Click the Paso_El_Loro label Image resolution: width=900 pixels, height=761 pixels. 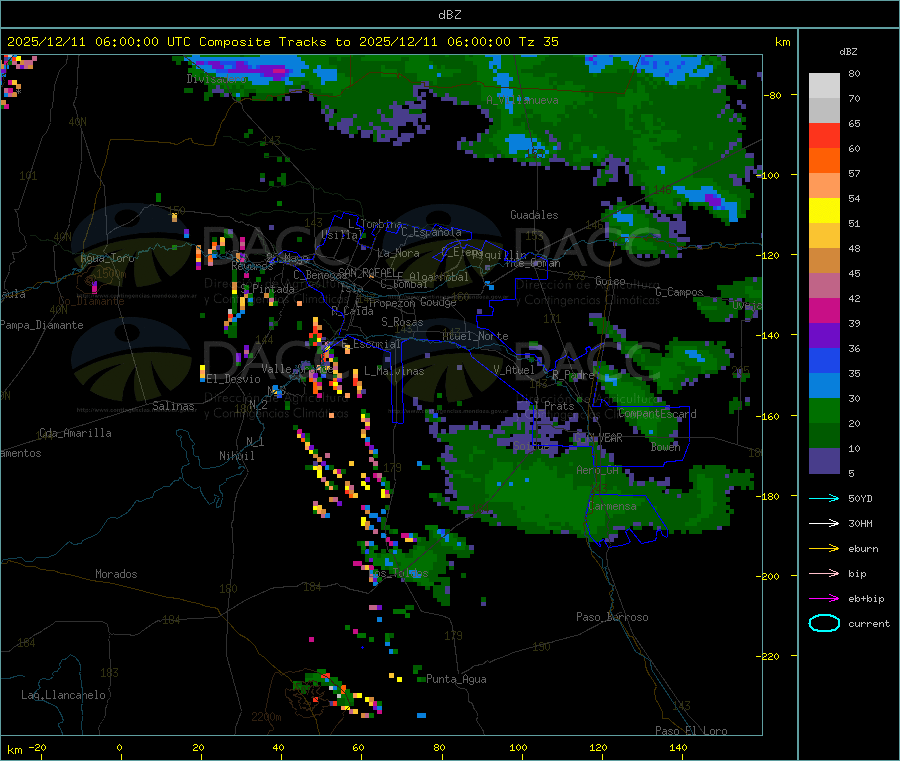pos(692,731)
